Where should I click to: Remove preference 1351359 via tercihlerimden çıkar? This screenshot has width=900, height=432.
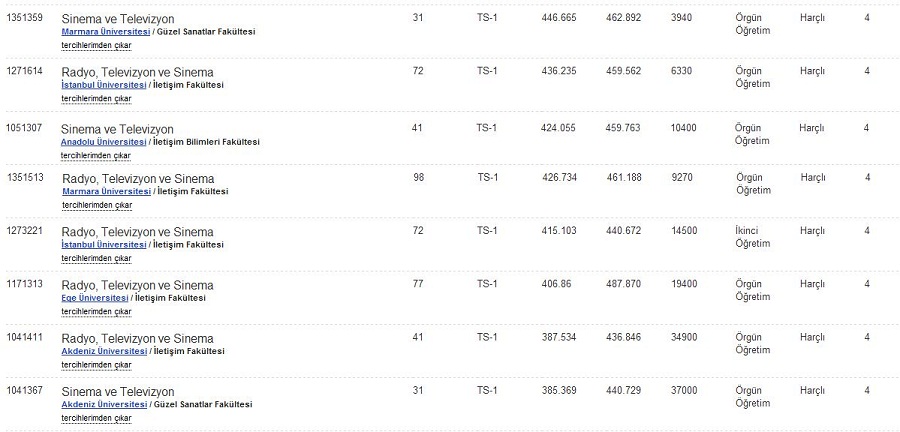click(96, 45)
